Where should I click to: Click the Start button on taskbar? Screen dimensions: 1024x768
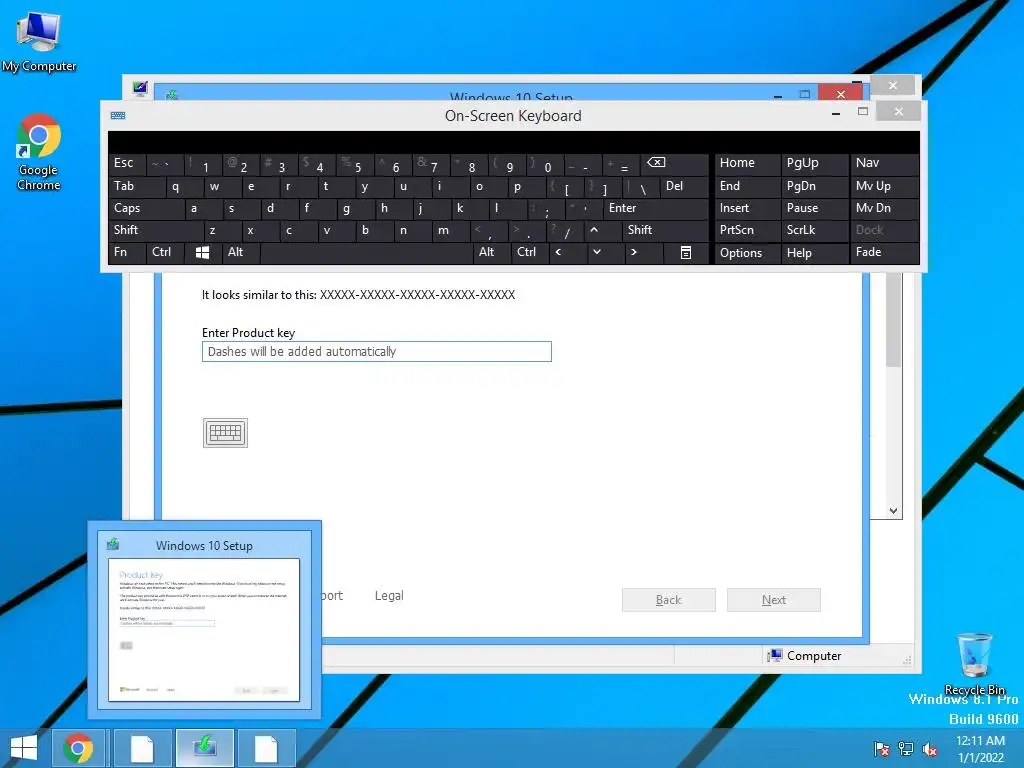coord(24,748)
